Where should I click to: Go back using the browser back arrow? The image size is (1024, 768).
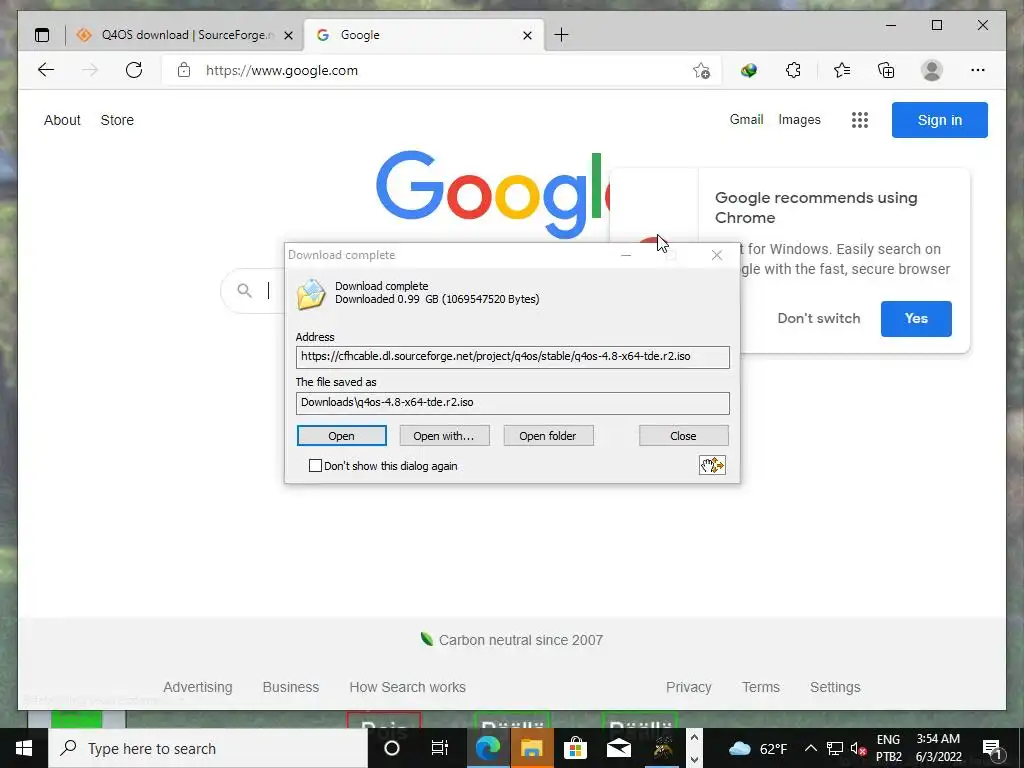[x=46, y=70]
